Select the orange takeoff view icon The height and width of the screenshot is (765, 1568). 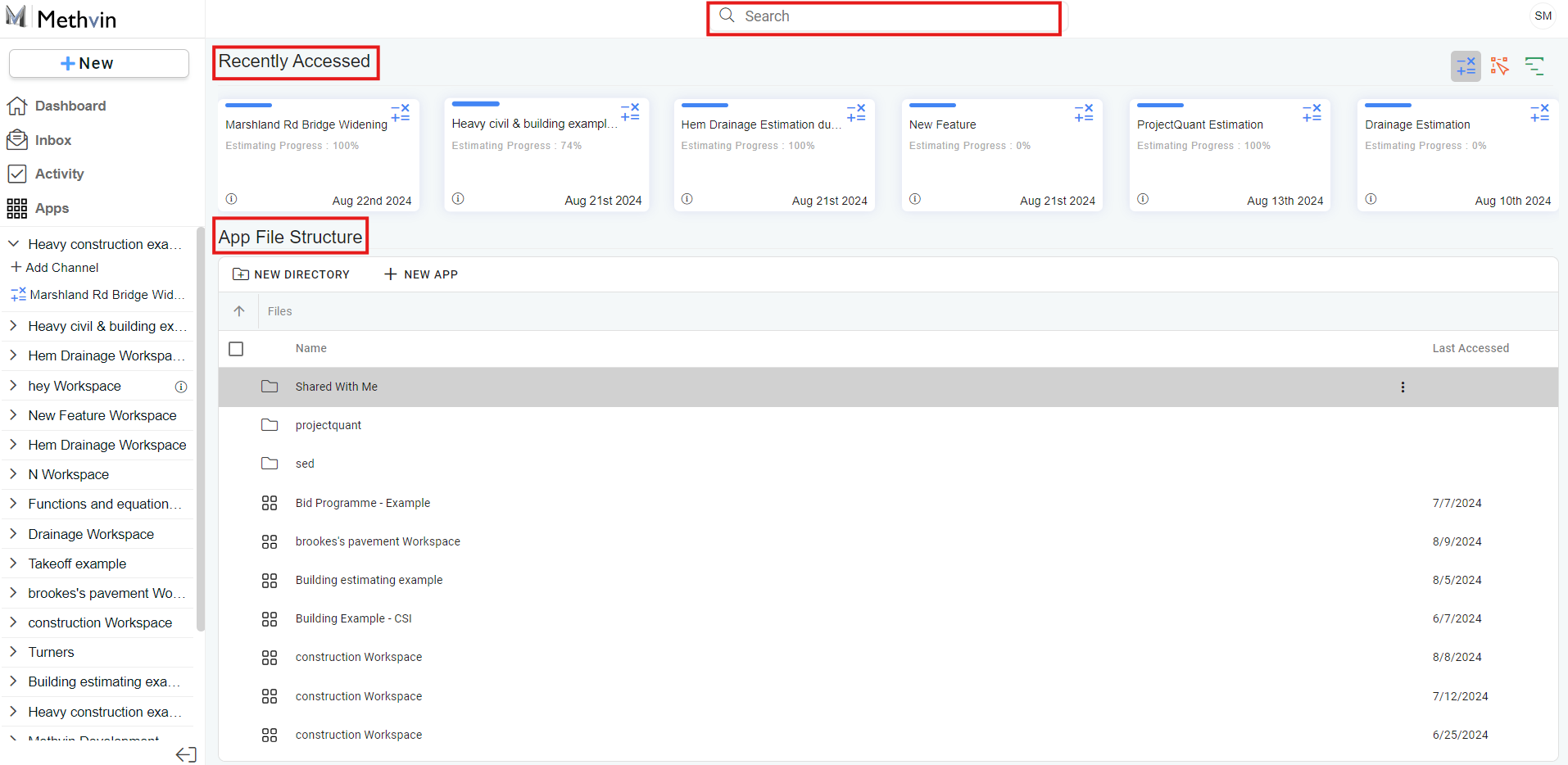(x=1499, y=66)
